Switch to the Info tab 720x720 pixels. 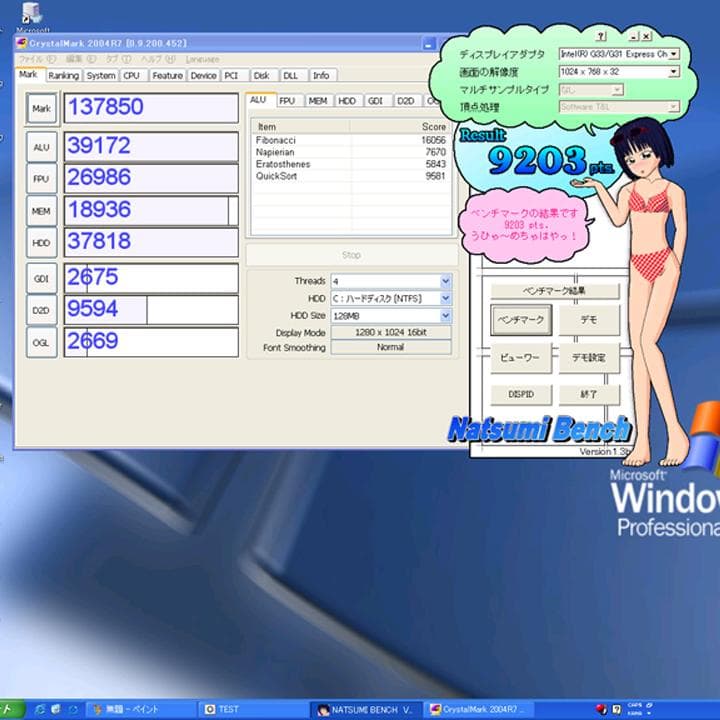click(x=321, y=75)
